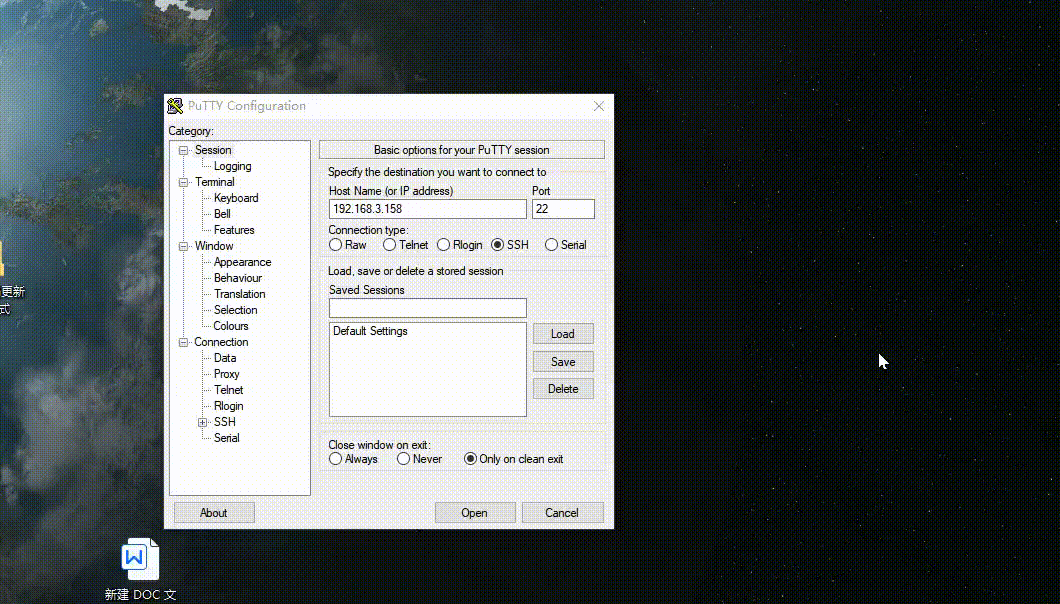Select Default Settings in sessions list
This screenshot has height=604, width=1060.
point(370,331)
